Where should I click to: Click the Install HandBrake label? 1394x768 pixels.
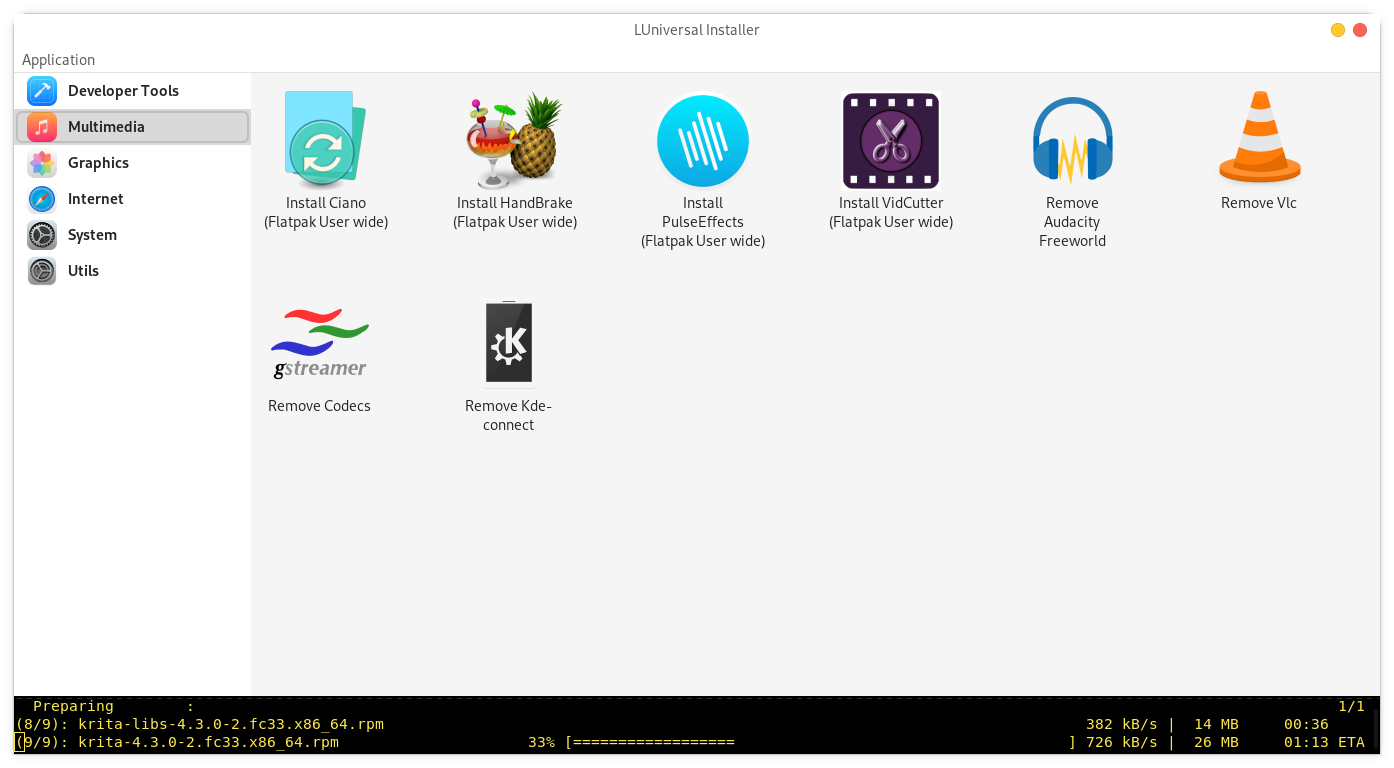(515, 212)
